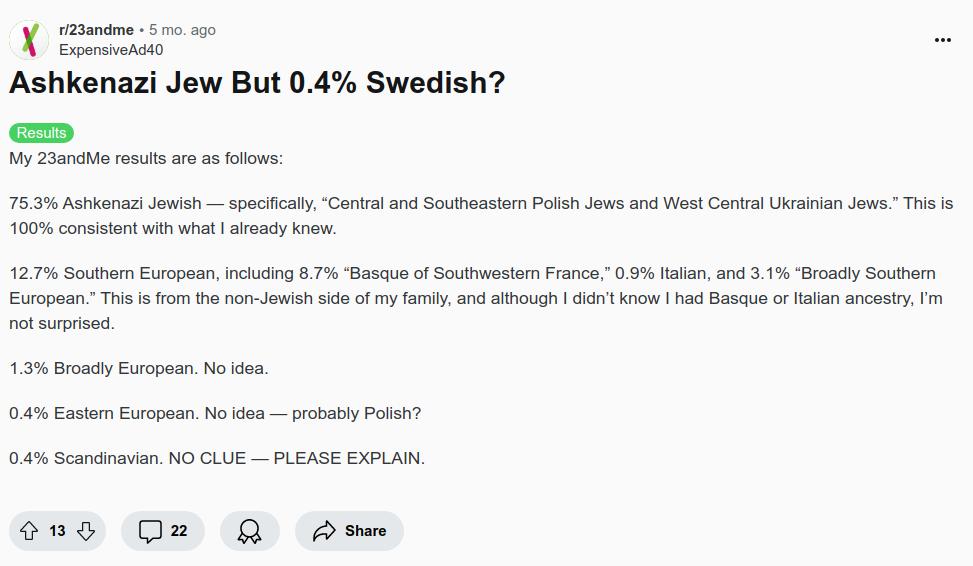Upvote the Ashkenazi Jew post

(x=29, y=531)
